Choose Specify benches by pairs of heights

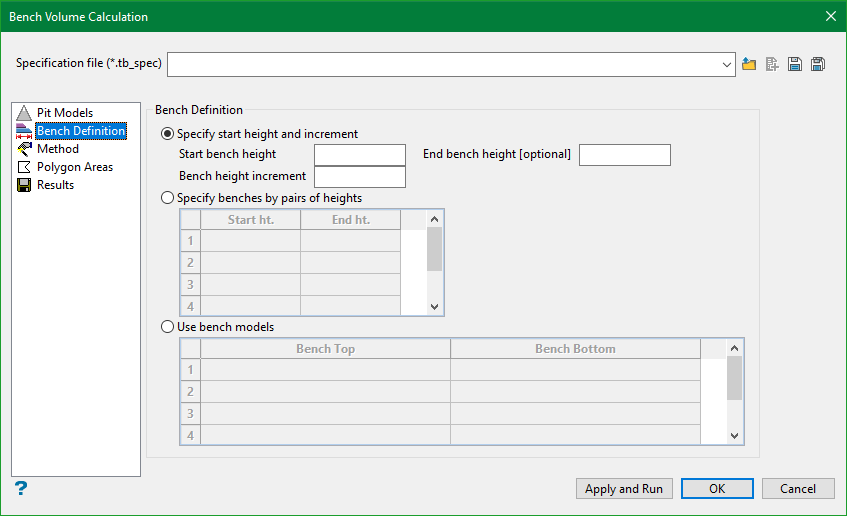[x=168, y=198]
